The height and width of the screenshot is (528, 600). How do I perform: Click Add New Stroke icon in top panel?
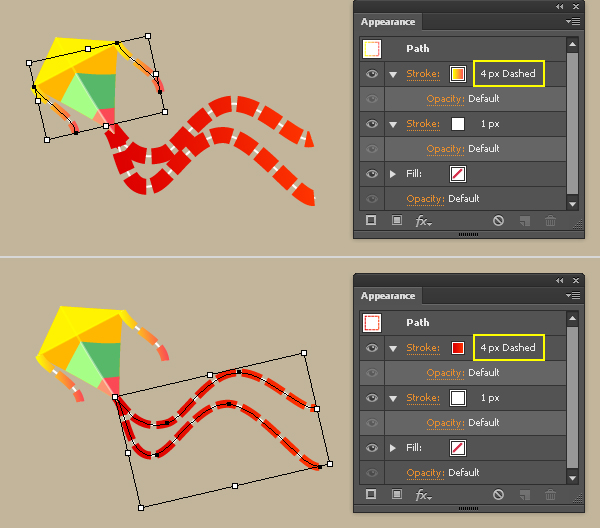point(371,220)
